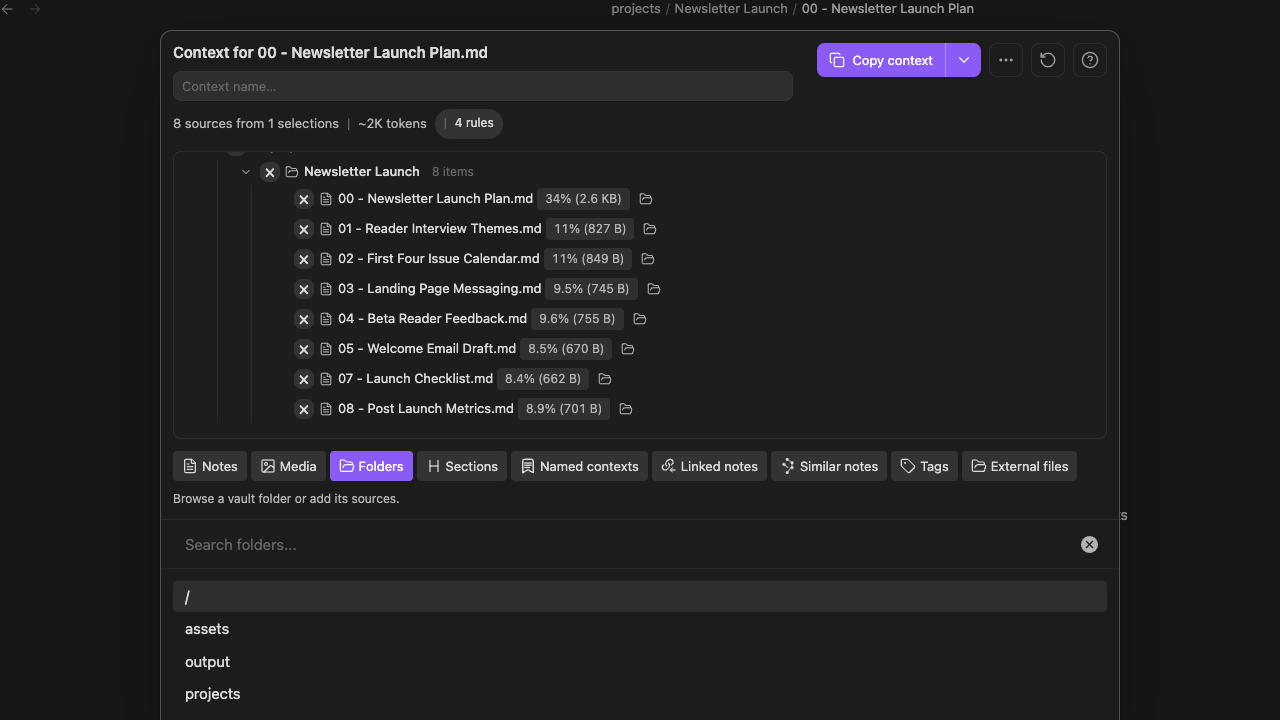Click the 01 - Reader Interview Themes.md file name
1280x720 pixels.
point(440,229)
